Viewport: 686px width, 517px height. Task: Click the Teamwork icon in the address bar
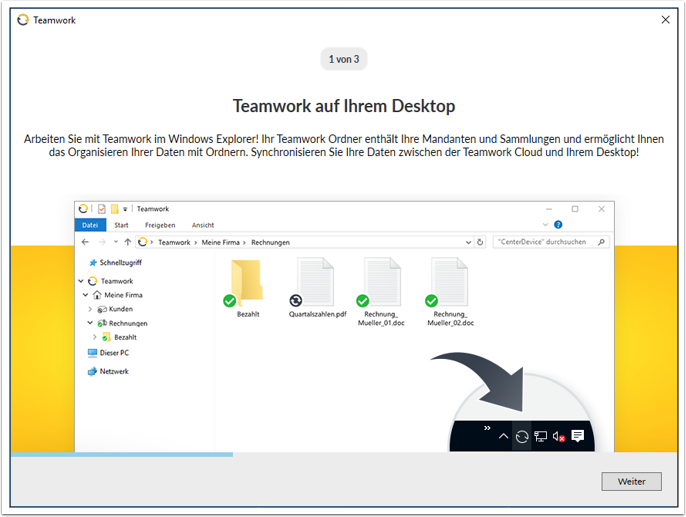pyautogui.click(x=143, y=242)
